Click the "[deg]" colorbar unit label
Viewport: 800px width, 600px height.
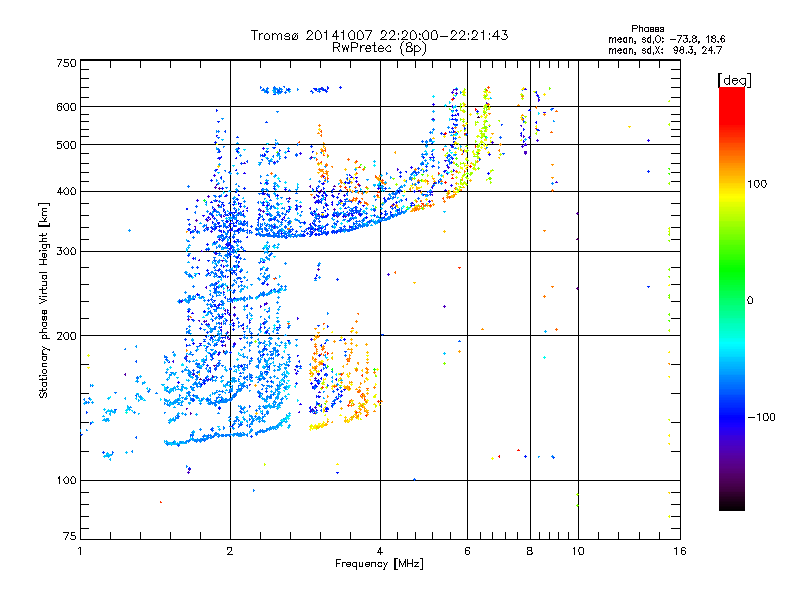pos(734,80)
